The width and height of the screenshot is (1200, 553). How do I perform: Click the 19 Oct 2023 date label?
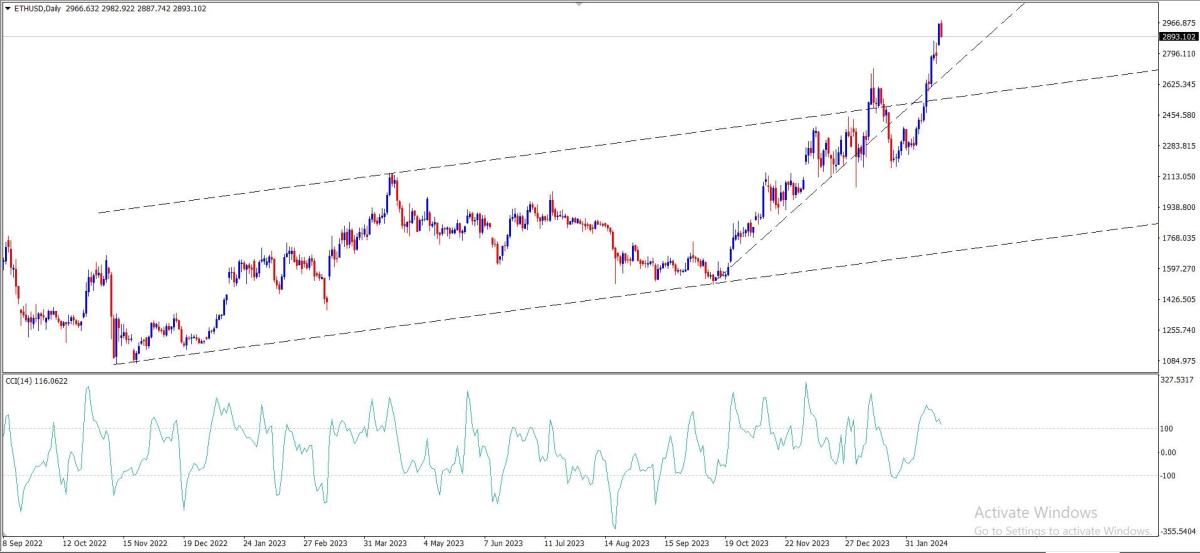745,544
